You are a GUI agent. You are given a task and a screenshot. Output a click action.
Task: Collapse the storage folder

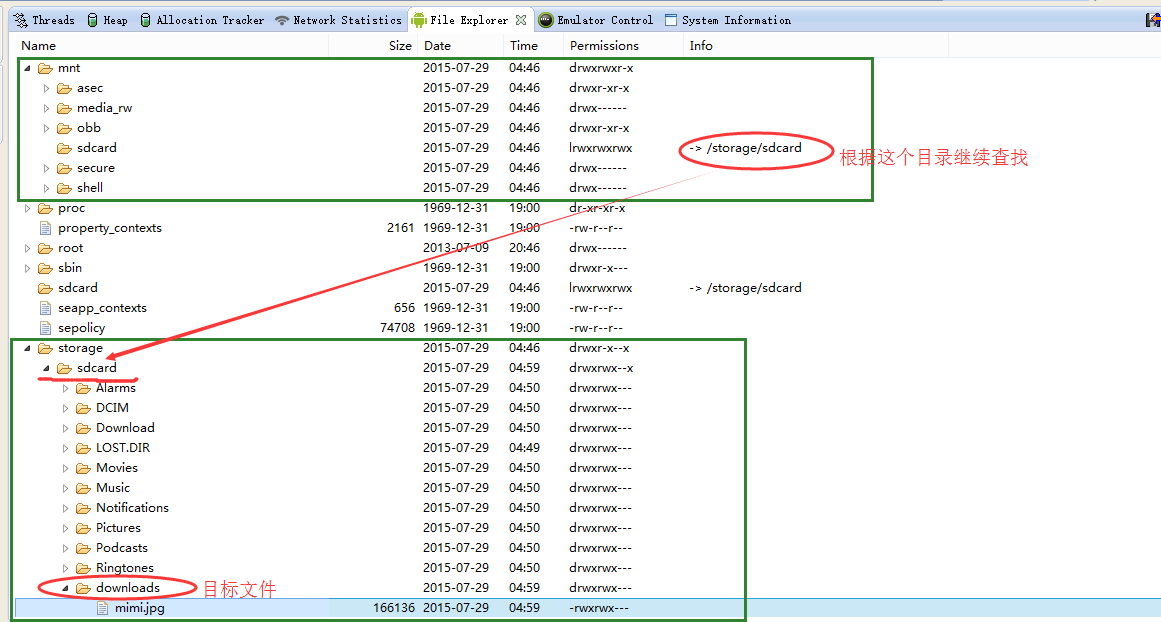pyautogui.click(x=27, y=348)
